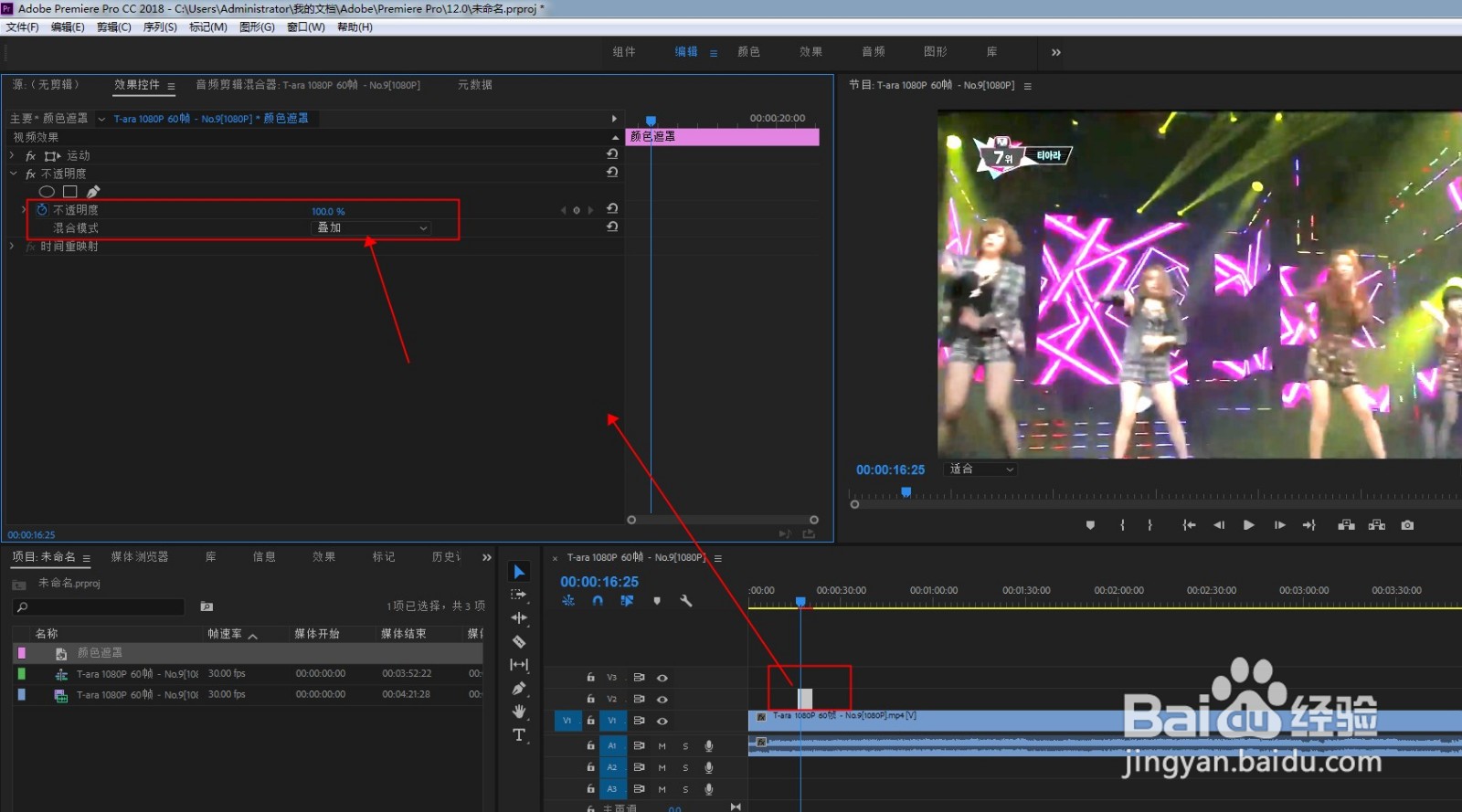Select the Selection tool arrow
Image resolution: width=1462 pixels, height=812 pixels.
(x=519, y=572)
